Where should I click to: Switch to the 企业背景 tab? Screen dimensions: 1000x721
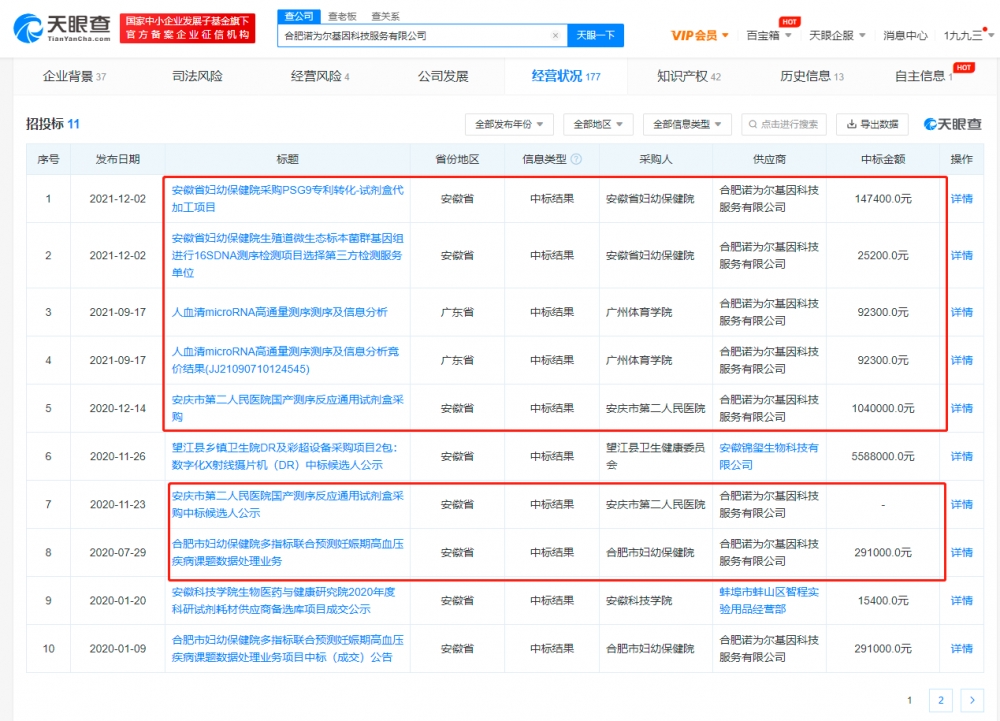pos(74,76)
